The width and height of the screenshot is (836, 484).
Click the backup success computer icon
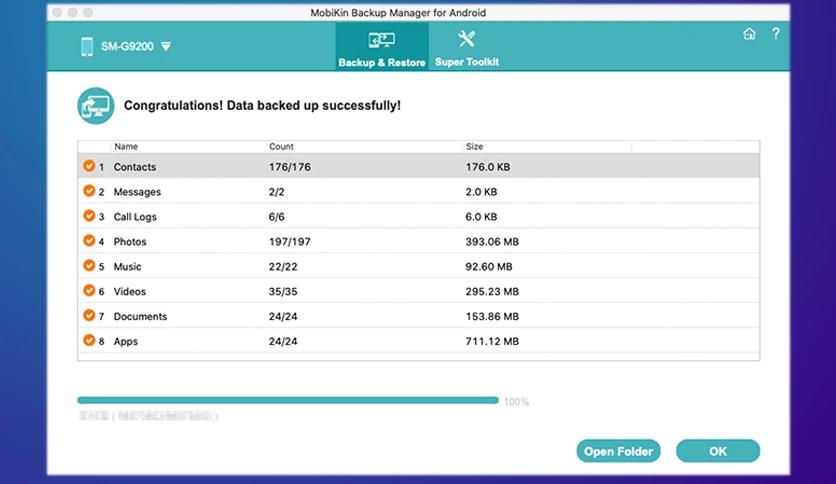[96, 106]
